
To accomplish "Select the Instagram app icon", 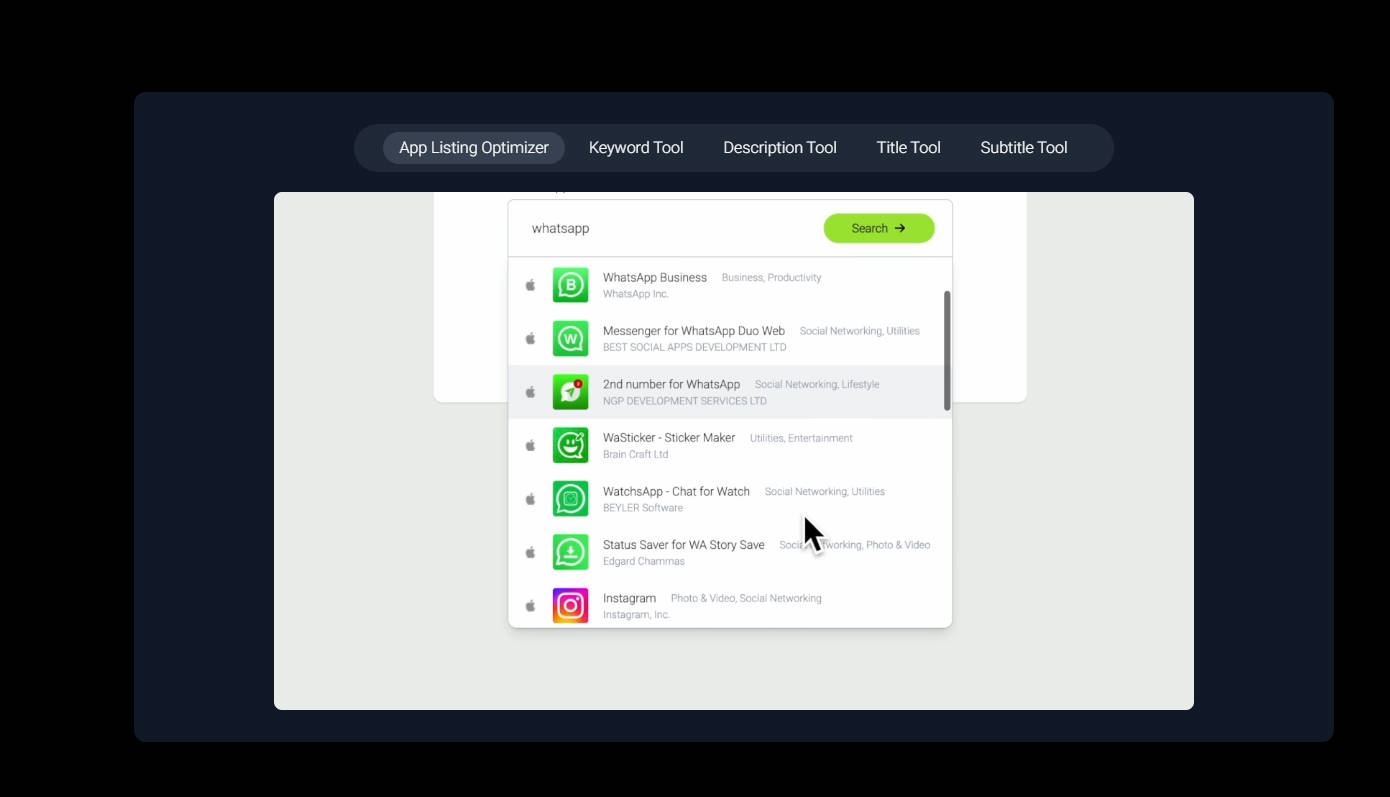I will [571, 606].
